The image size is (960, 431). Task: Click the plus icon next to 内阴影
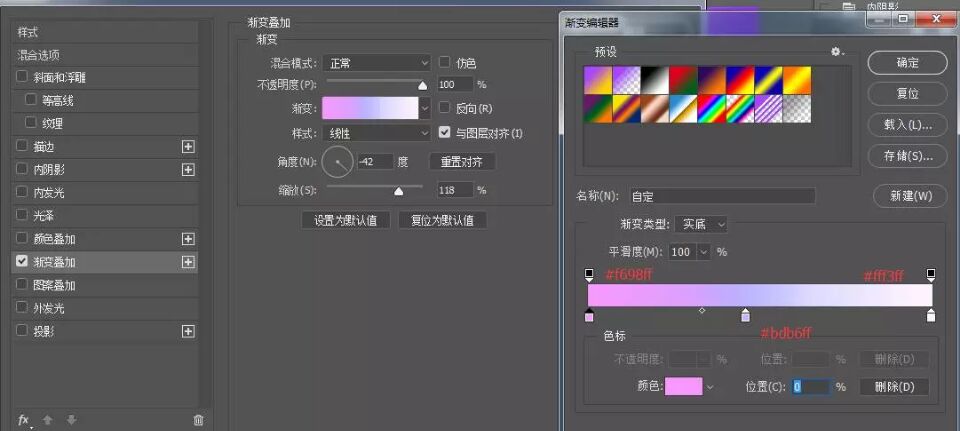pos(188,170)
